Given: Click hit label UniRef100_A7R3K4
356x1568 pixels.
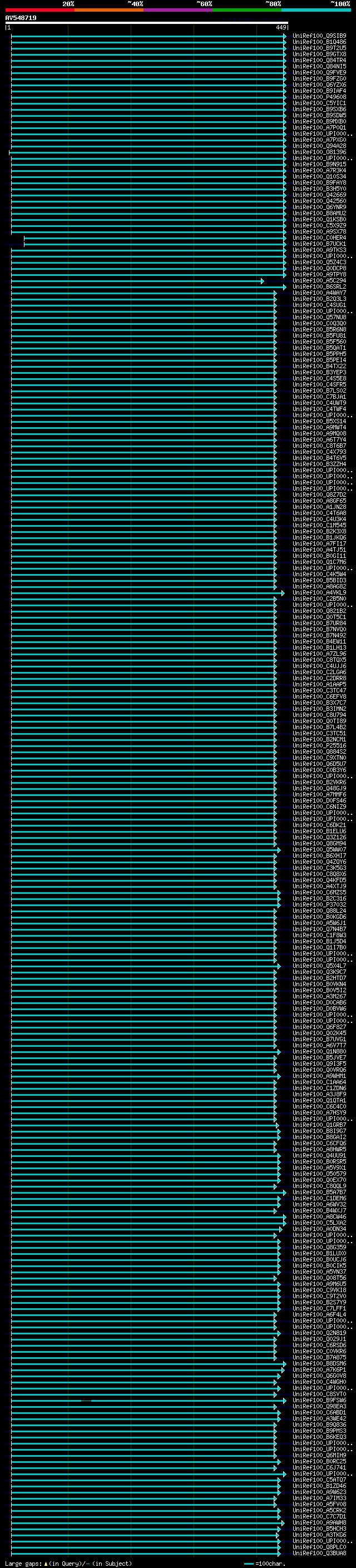Looking at the screenshot, I should pyautogui.click(x=319, y=170).
